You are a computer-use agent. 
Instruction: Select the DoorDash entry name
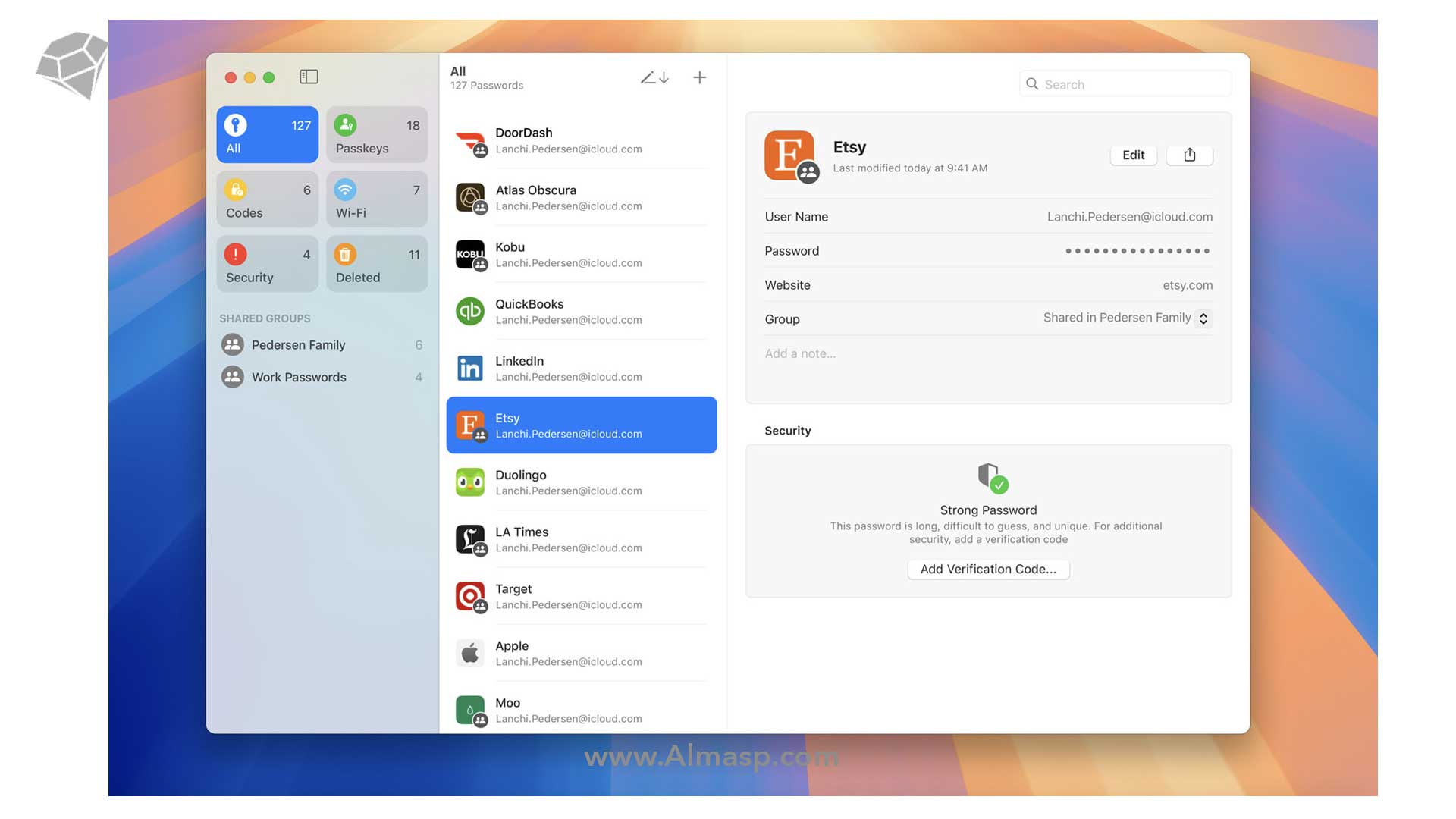point(524,133)
